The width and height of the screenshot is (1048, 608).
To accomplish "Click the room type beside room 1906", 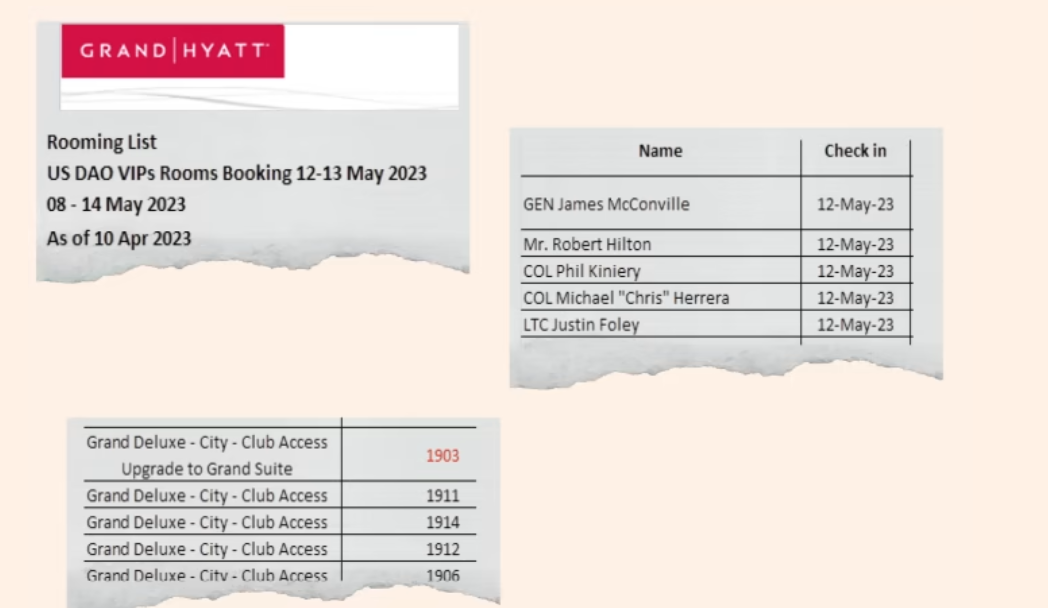I will click(x=207, y=575).
